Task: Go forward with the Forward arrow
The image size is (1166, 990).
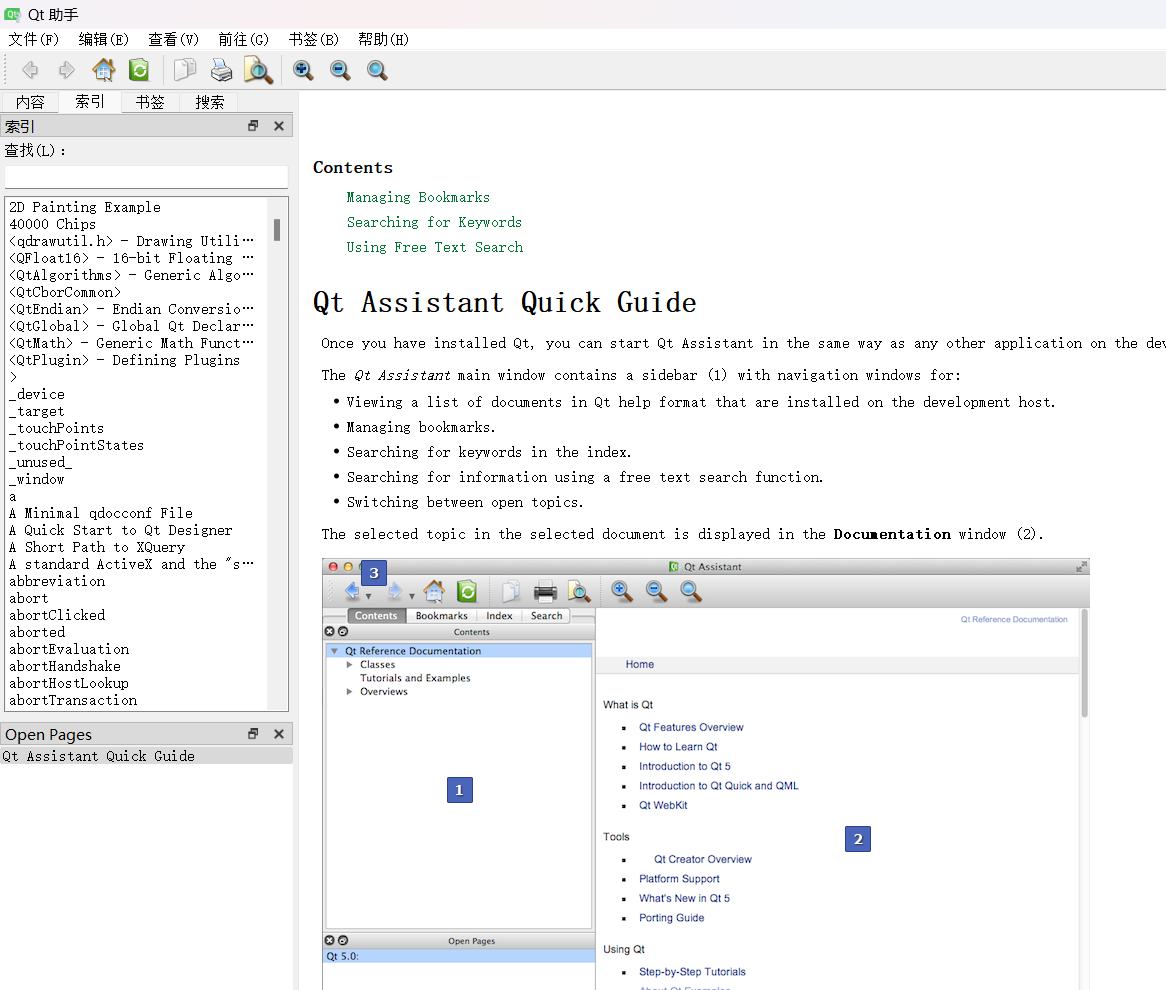Action: pos(67,70)
